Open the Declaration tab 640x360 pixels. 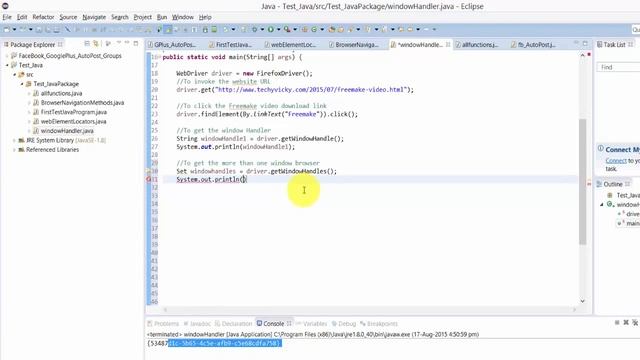point(233,323)
